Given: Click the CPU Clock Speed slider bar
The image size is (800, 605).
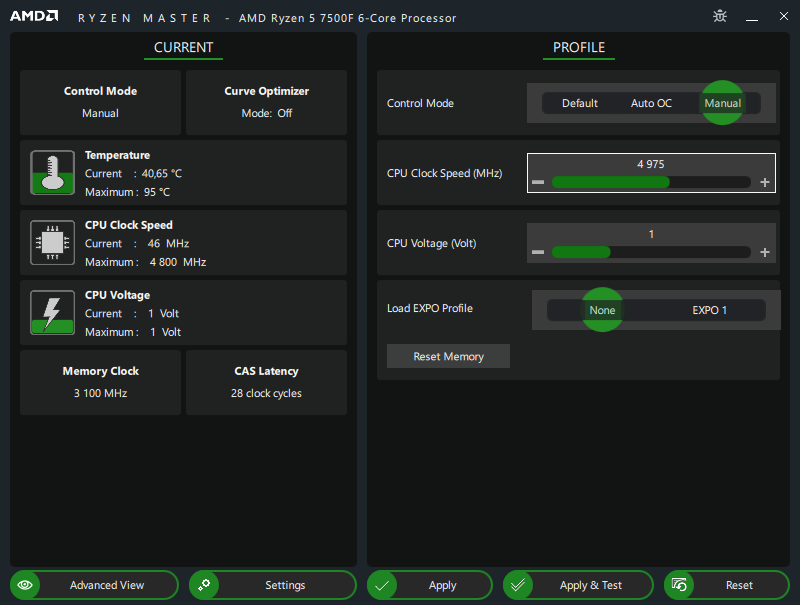Looking at the screenshot, I should (651, 182).
